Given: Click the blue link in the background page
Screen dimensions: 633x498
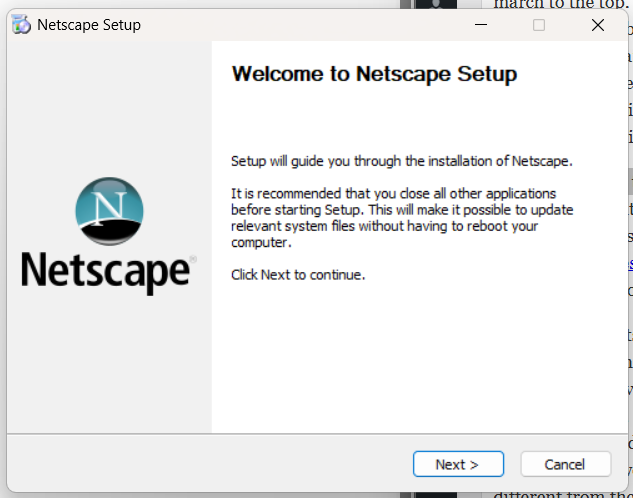Looking at the screenshot, I should coord(629,264).
